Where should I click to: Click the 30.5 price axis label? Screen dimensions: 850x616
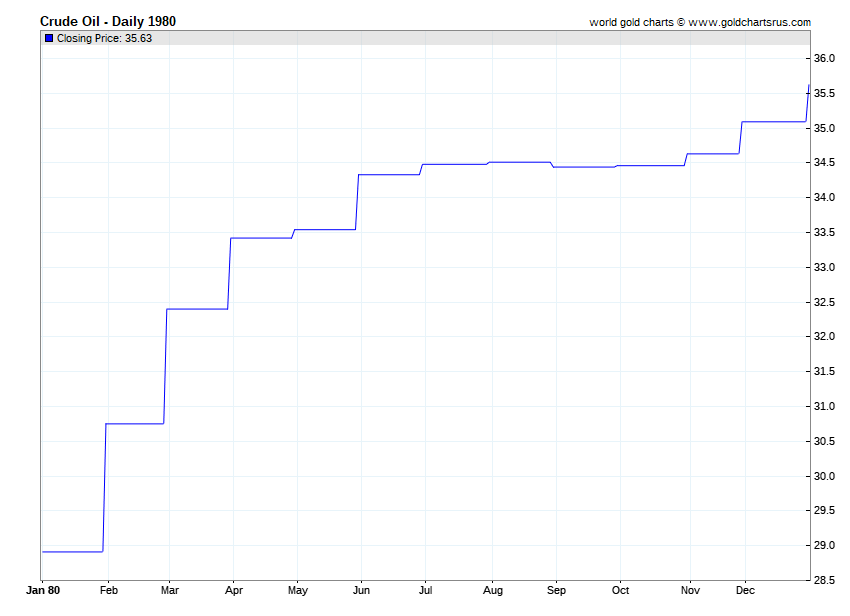coord(823,441)
